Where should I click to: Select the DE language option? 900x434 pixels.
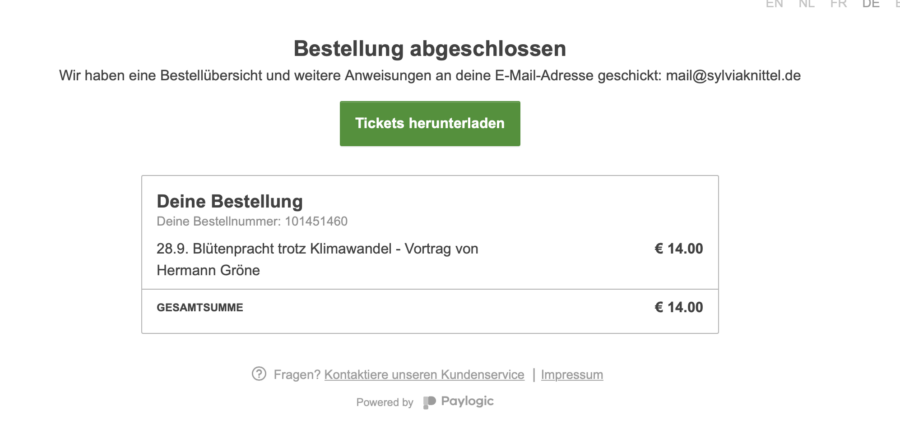[870, 4]
